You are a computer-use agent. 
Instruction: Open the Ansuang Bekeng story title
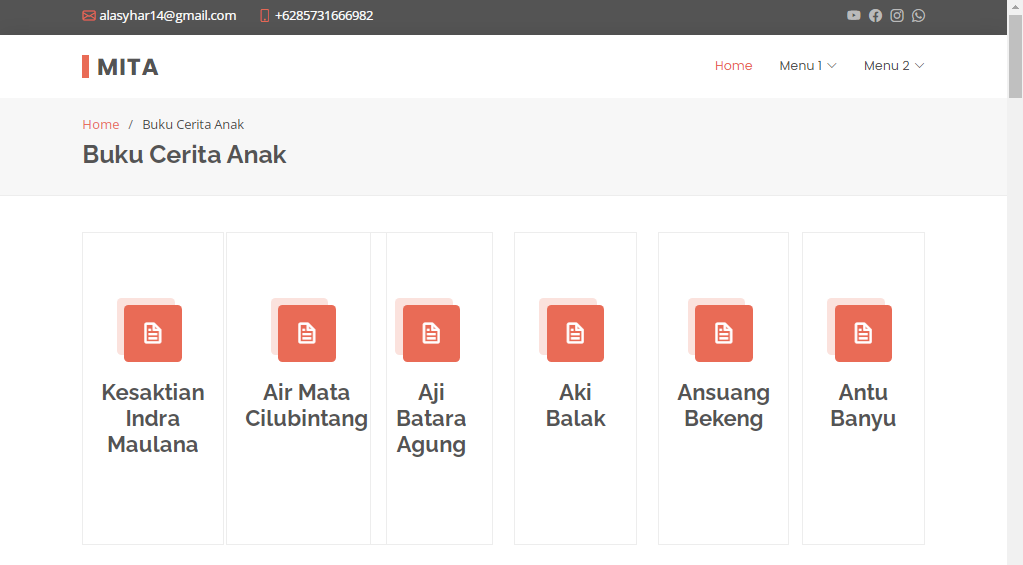[x=723, y=405]
